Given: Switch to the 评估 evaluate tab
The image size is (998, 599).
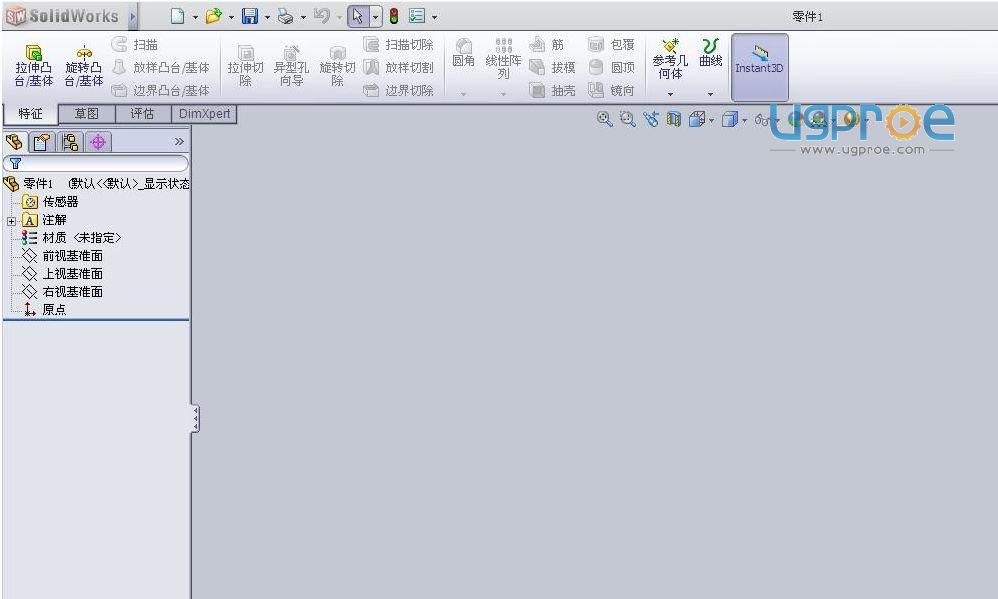Looking at the screenshot, I should 142,114.
